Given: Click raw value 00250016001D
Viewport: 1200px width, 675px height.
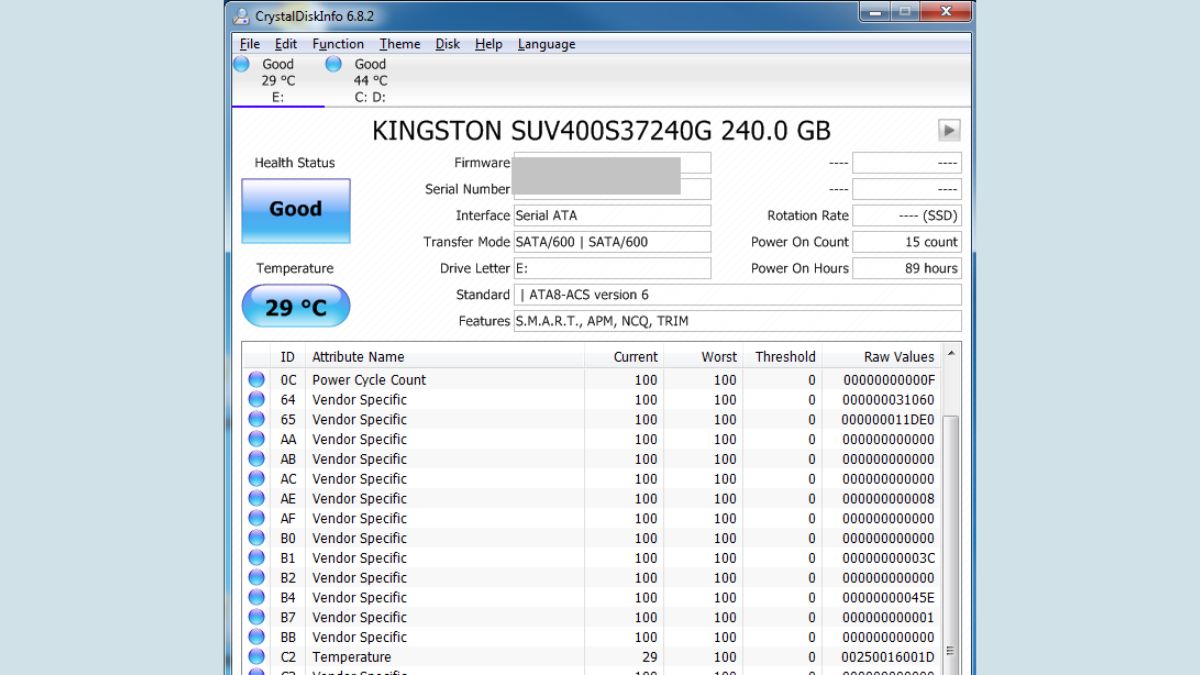Looking at the screenshot, I should tap(888, 657).
